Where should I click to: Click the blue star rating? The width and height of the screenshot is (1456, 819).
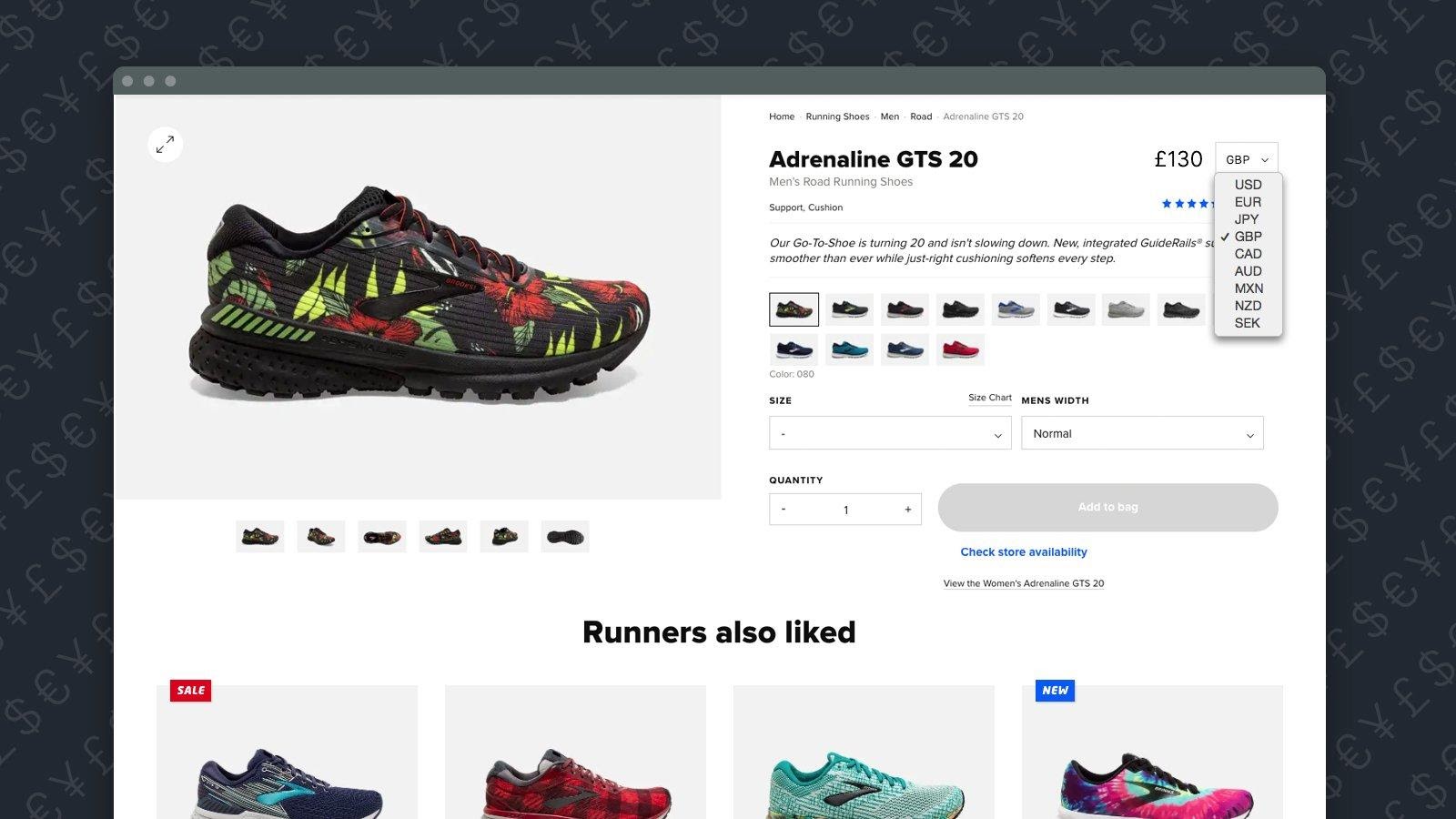tap(1188, 204)
